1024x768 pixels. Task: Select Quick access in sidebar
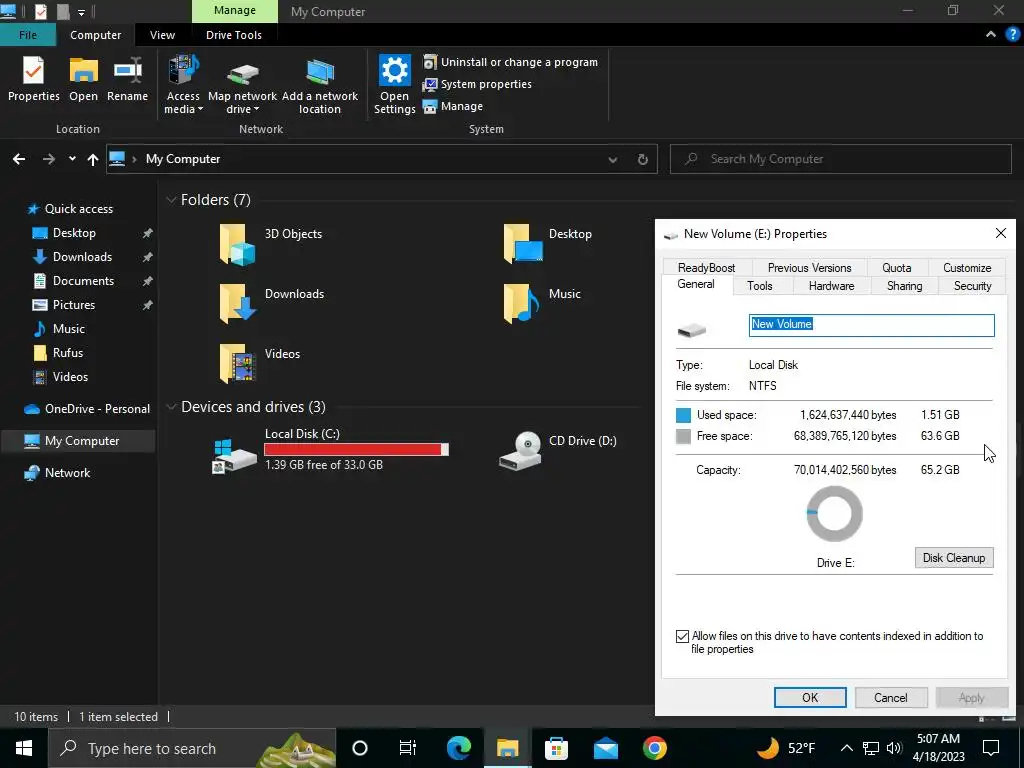[x=78, y=209]
